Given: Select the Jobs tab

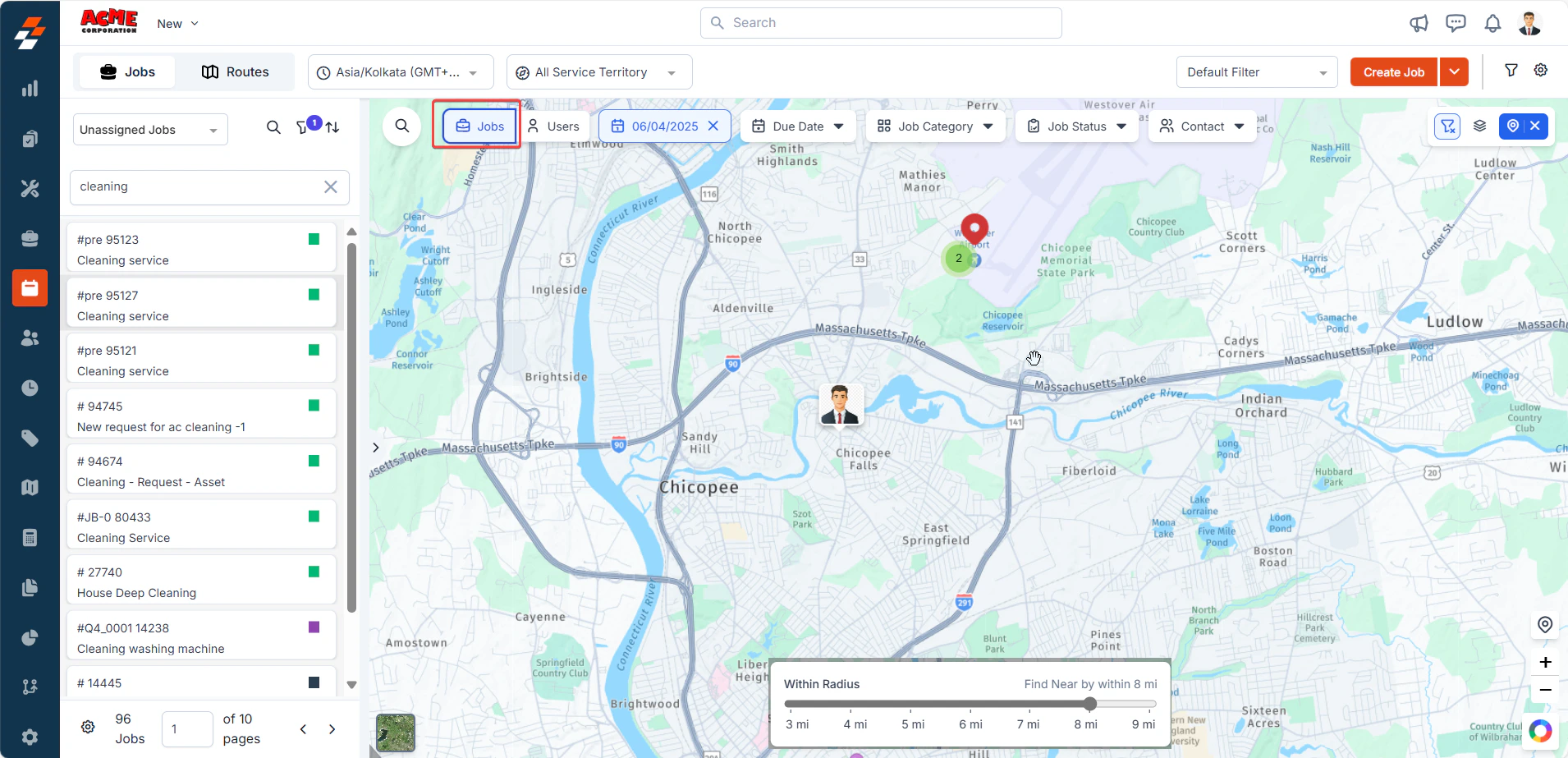Looking at the screenshot, I should 127,72.
